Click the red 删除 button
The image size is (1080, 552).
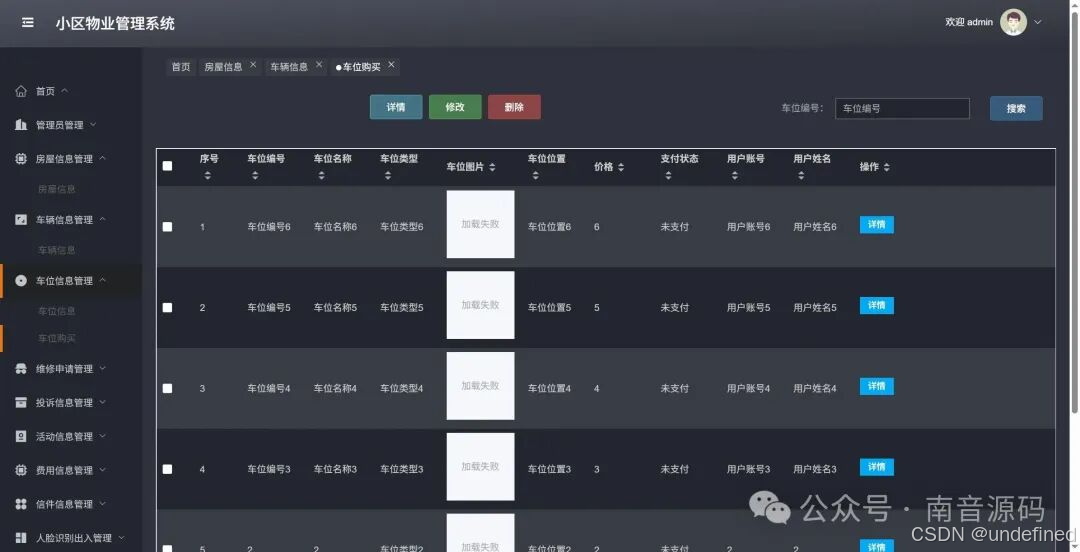click(x=515, y=107)
